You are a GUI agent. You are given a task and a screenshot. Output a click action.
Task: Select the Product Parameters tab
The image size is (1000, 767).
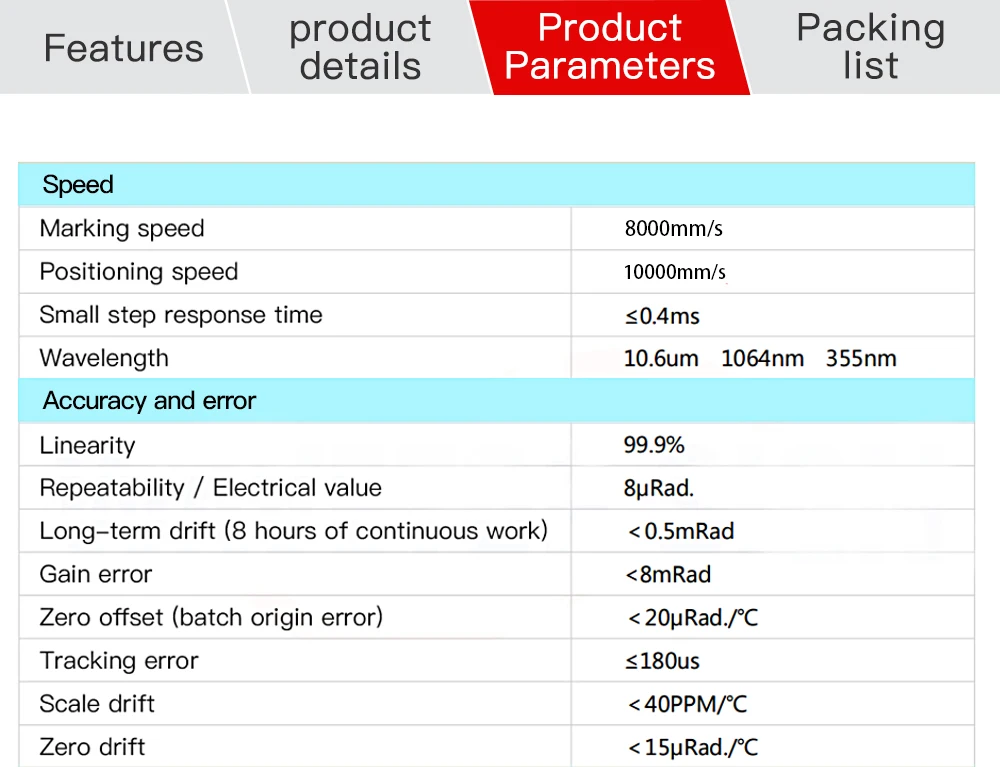click(x=610, y=47)
